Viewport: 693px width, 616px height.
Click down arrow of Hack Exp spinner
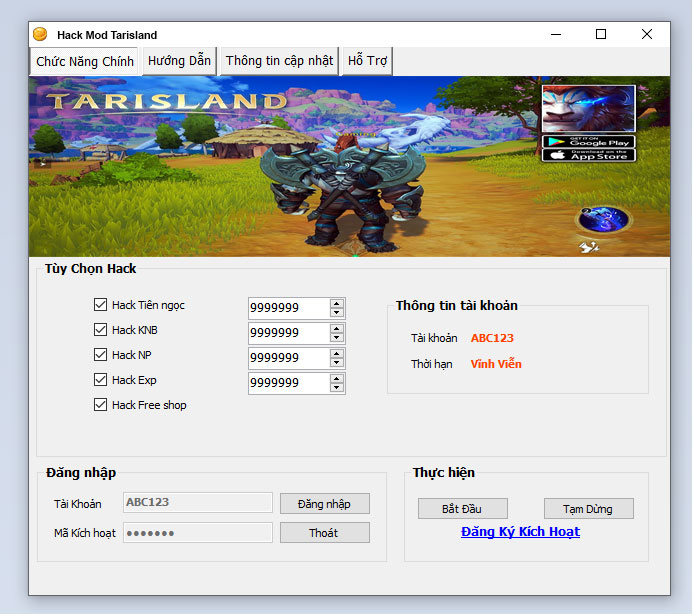coord(337,388)
